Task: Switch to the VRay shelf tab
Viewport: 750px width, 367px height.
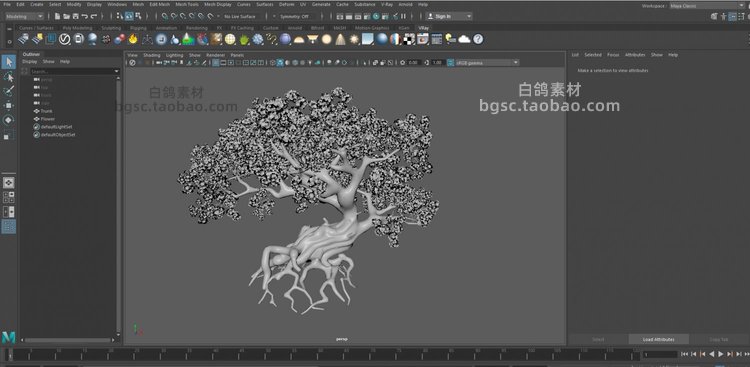Action: pos(423,28)
